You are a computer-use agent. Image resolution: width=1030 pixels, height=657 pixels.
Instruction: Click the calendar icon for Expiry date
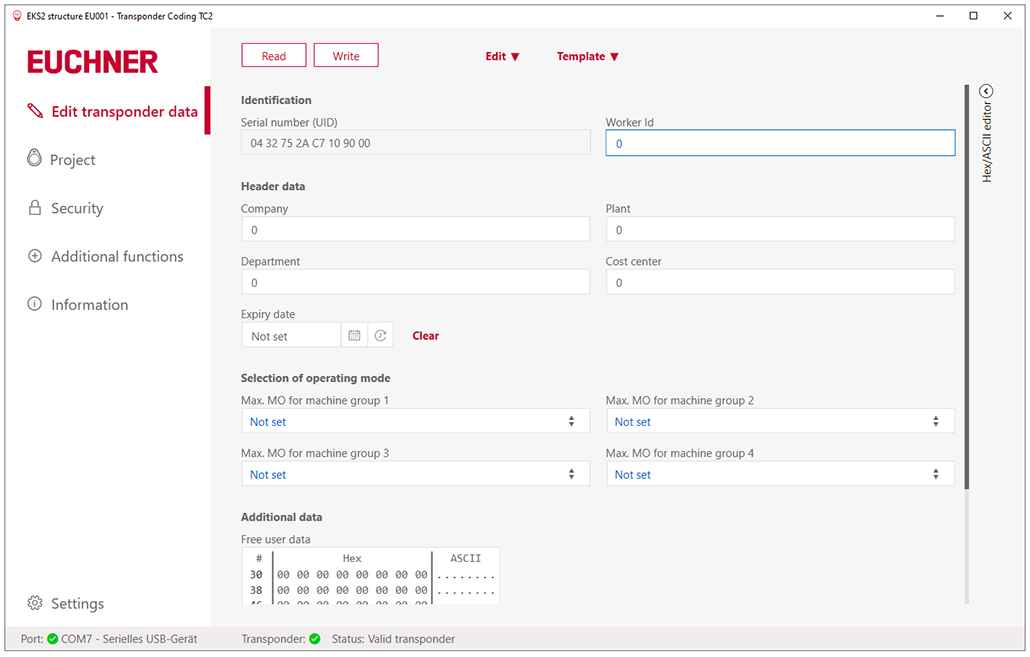coord(354,336)
